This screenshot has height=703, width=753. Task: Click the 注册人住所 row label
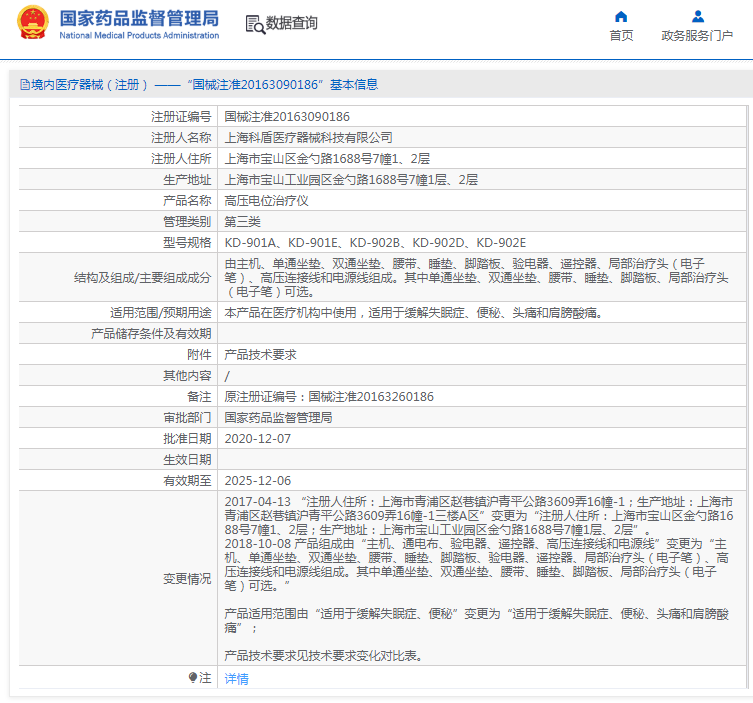click(181, 159)
